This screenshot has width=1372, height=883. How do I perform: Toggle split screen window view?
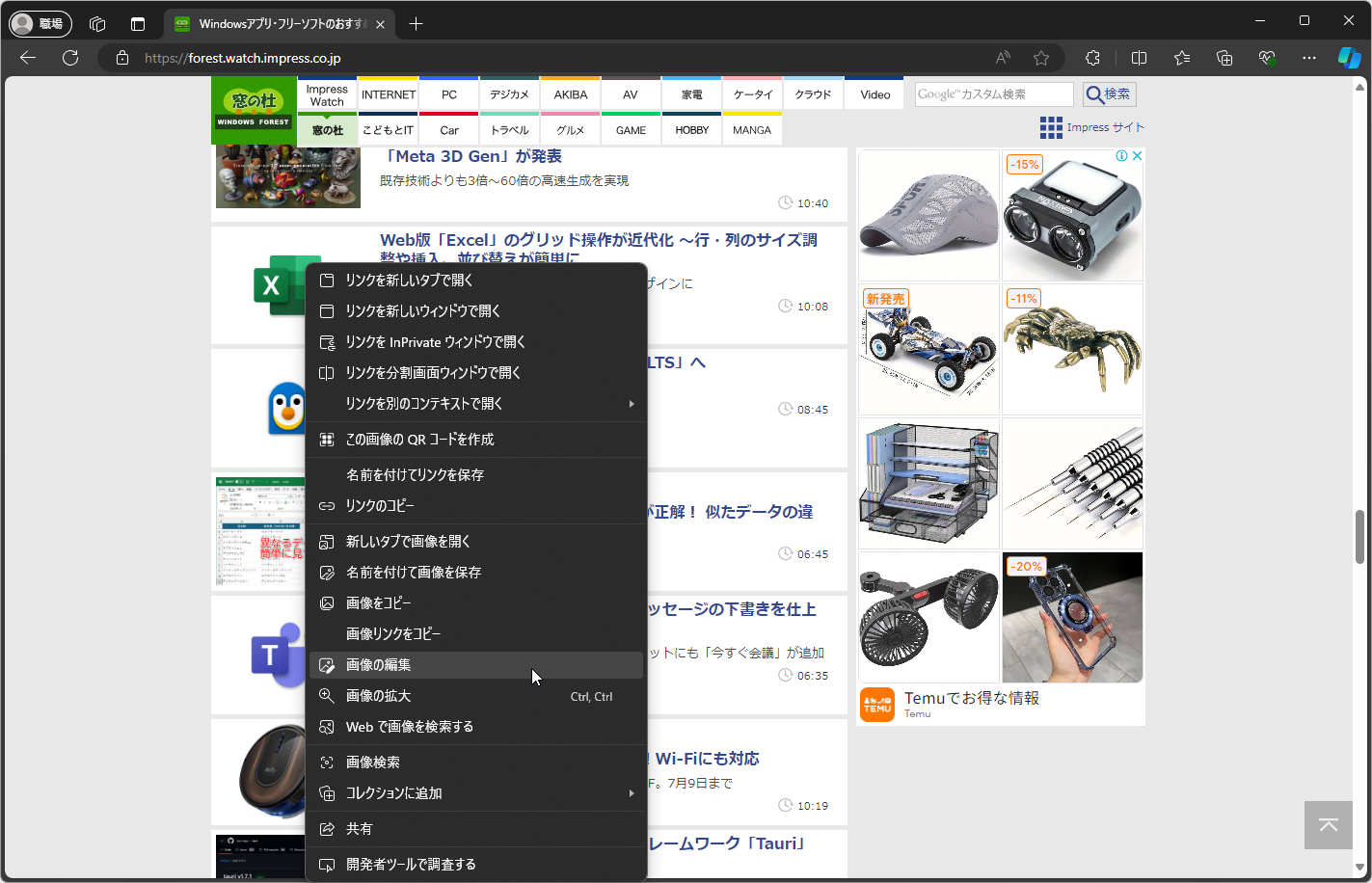click(x=1139, y=58)
